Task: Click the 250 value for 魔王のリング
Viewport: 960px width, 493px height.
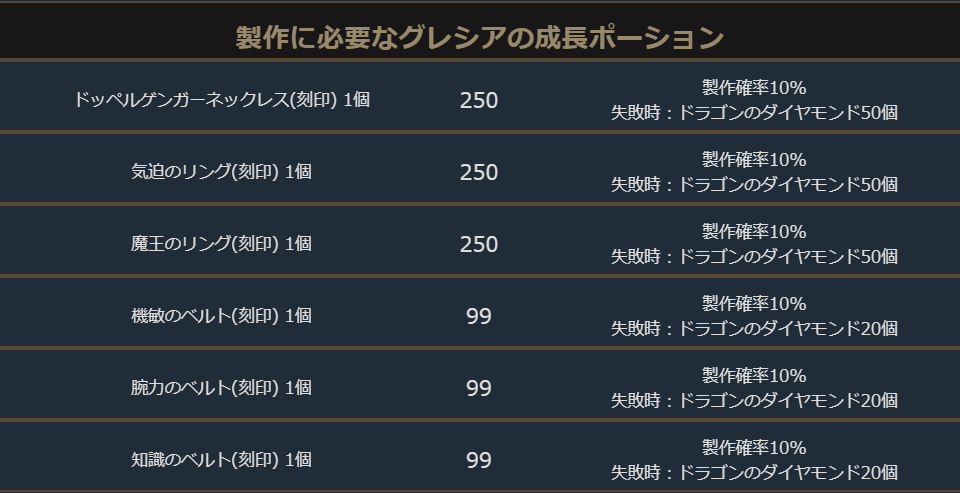Action: pyautogui.click(x=479, y=244)
